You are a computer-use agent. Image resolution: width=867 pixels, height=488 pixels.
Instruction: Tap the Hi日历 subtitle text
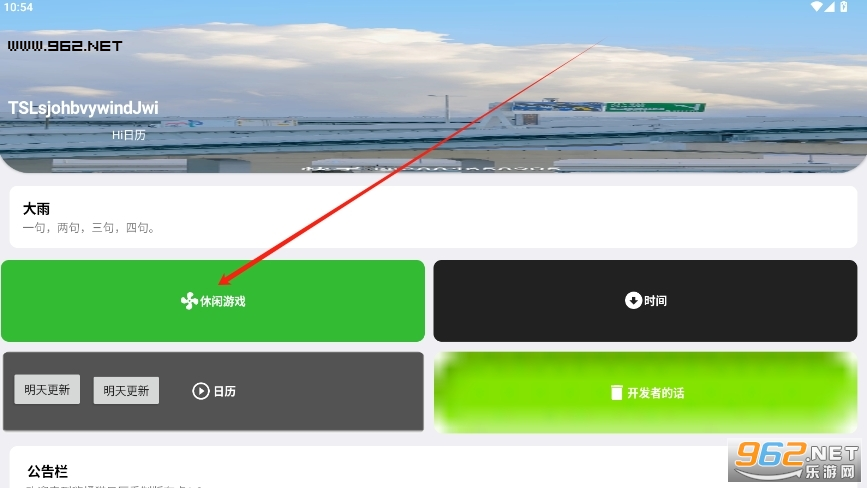pos(128,135)
